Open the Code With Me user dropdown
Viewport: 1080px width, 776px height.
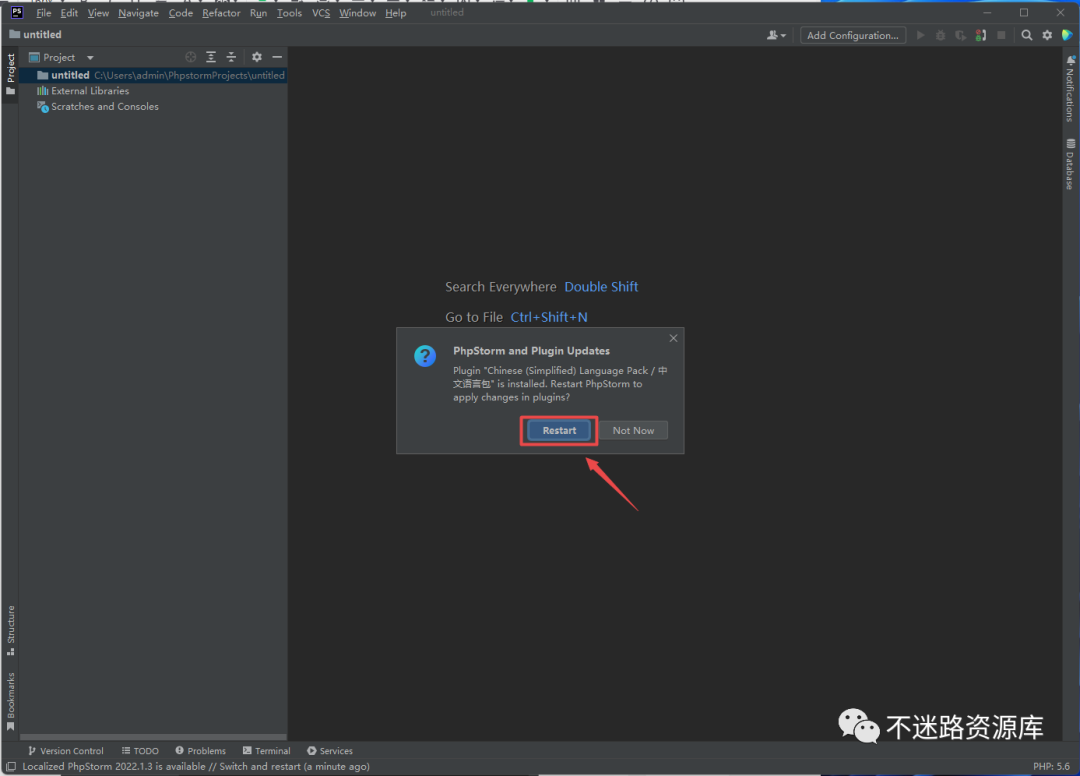[x=776, y=35]
